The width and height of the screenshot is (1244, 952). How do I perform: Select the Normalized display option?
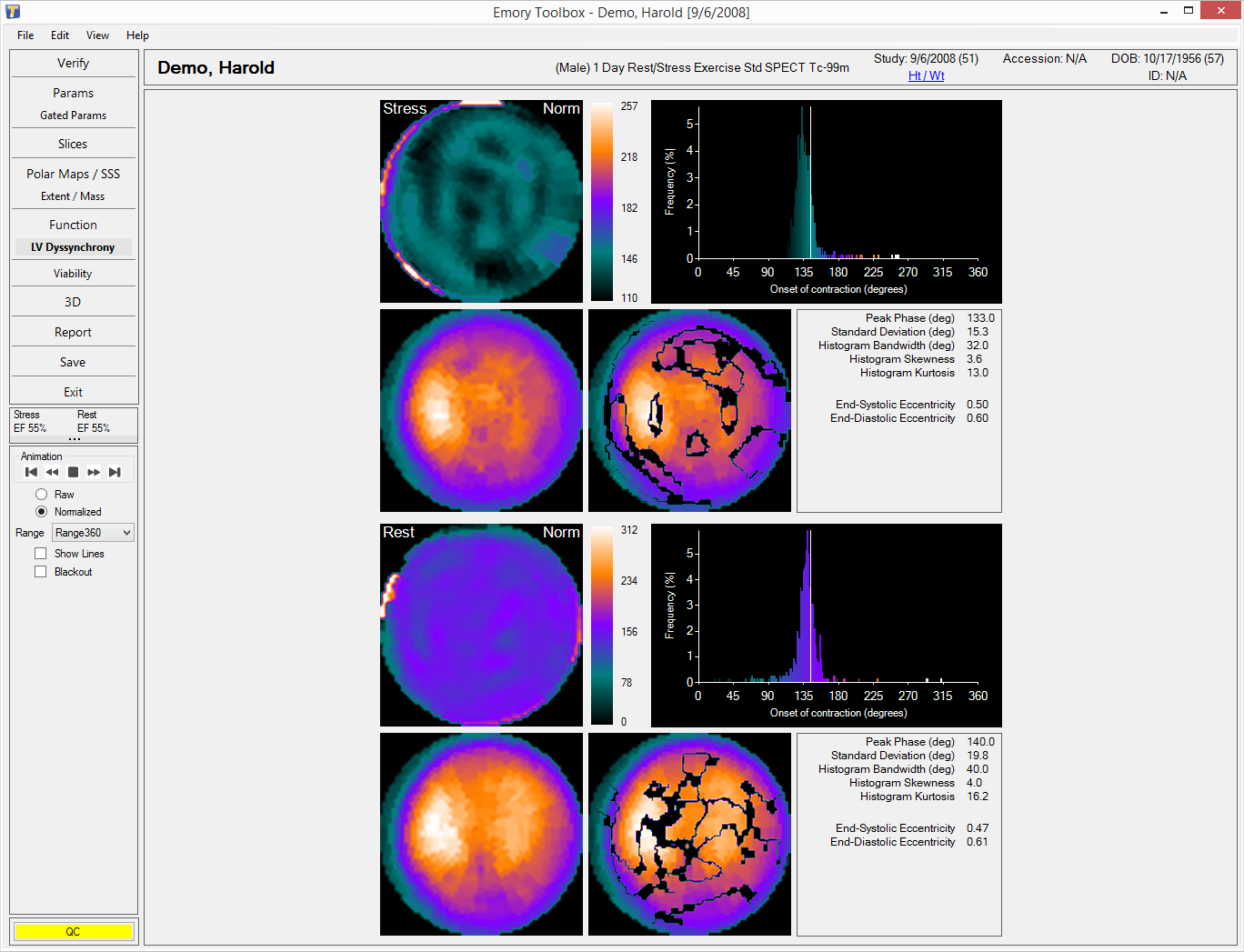[41, 512]
